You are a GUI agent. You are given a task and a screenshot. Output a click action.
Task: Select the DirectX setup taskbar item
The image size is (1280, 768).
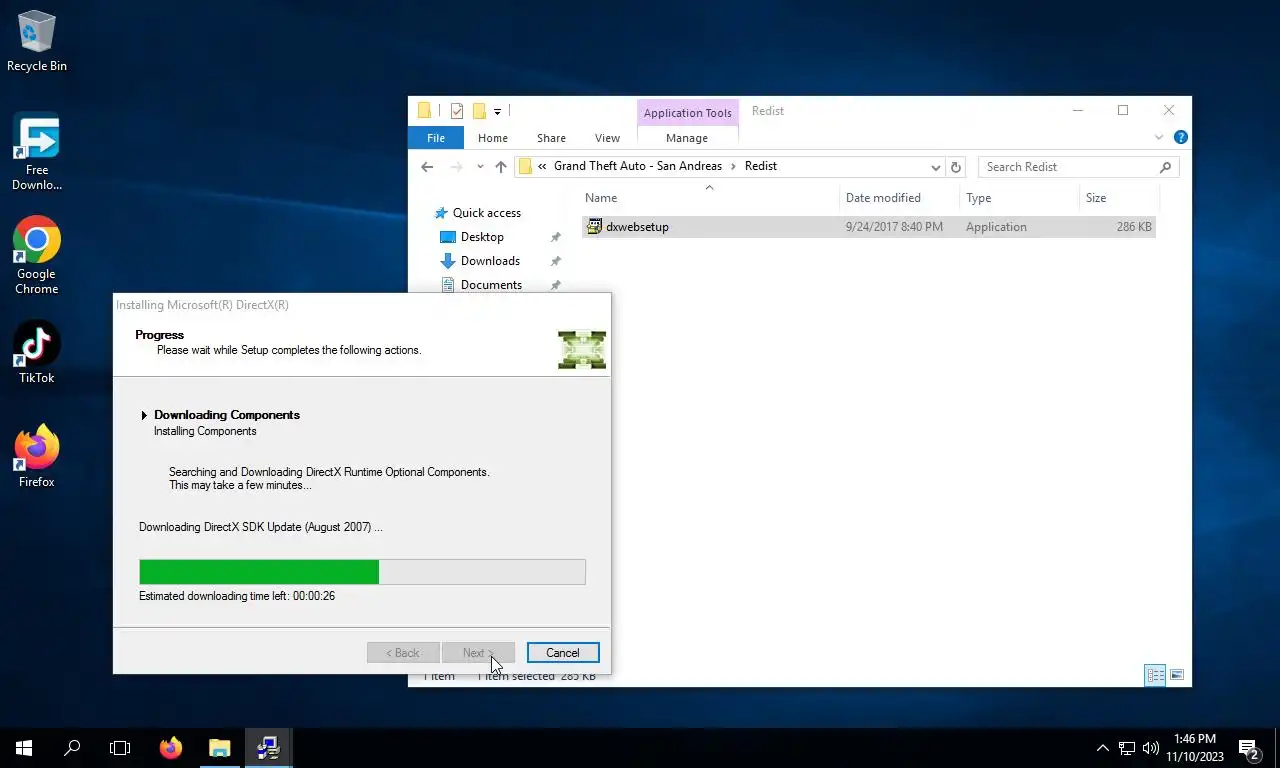268,747
